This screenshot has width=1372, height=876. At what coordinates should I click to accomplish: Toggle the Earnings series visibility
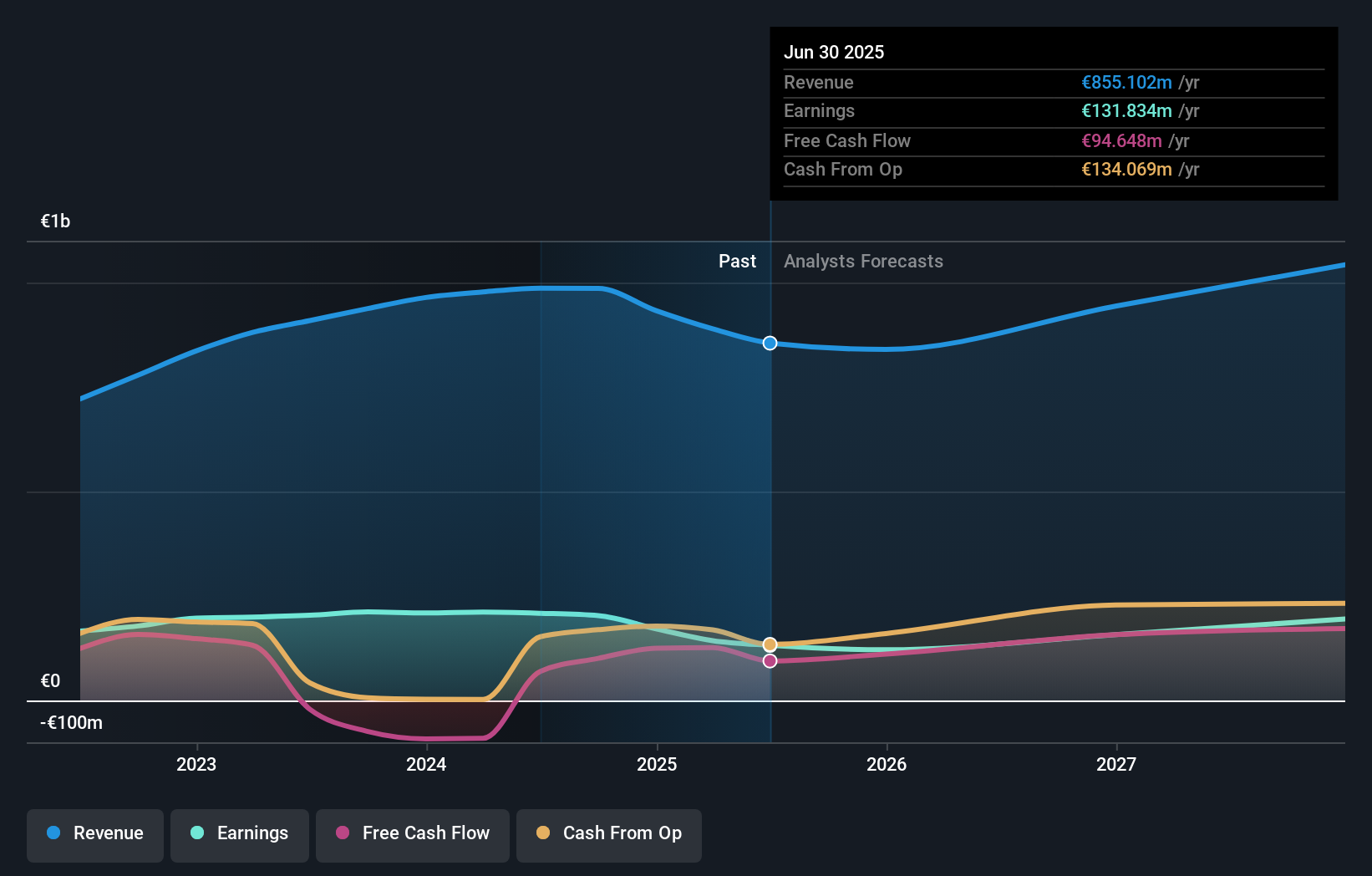[240, 833]
